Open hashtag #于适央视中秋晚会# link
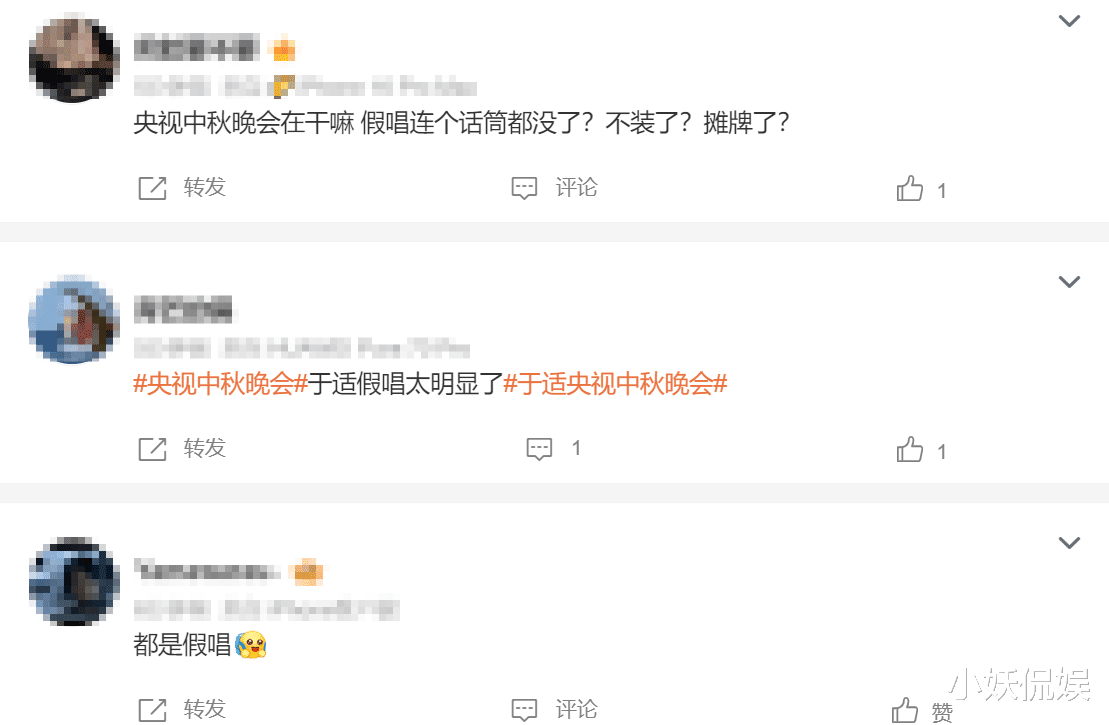The width and height of the screenshot is (1109, 725). (615, 384)
